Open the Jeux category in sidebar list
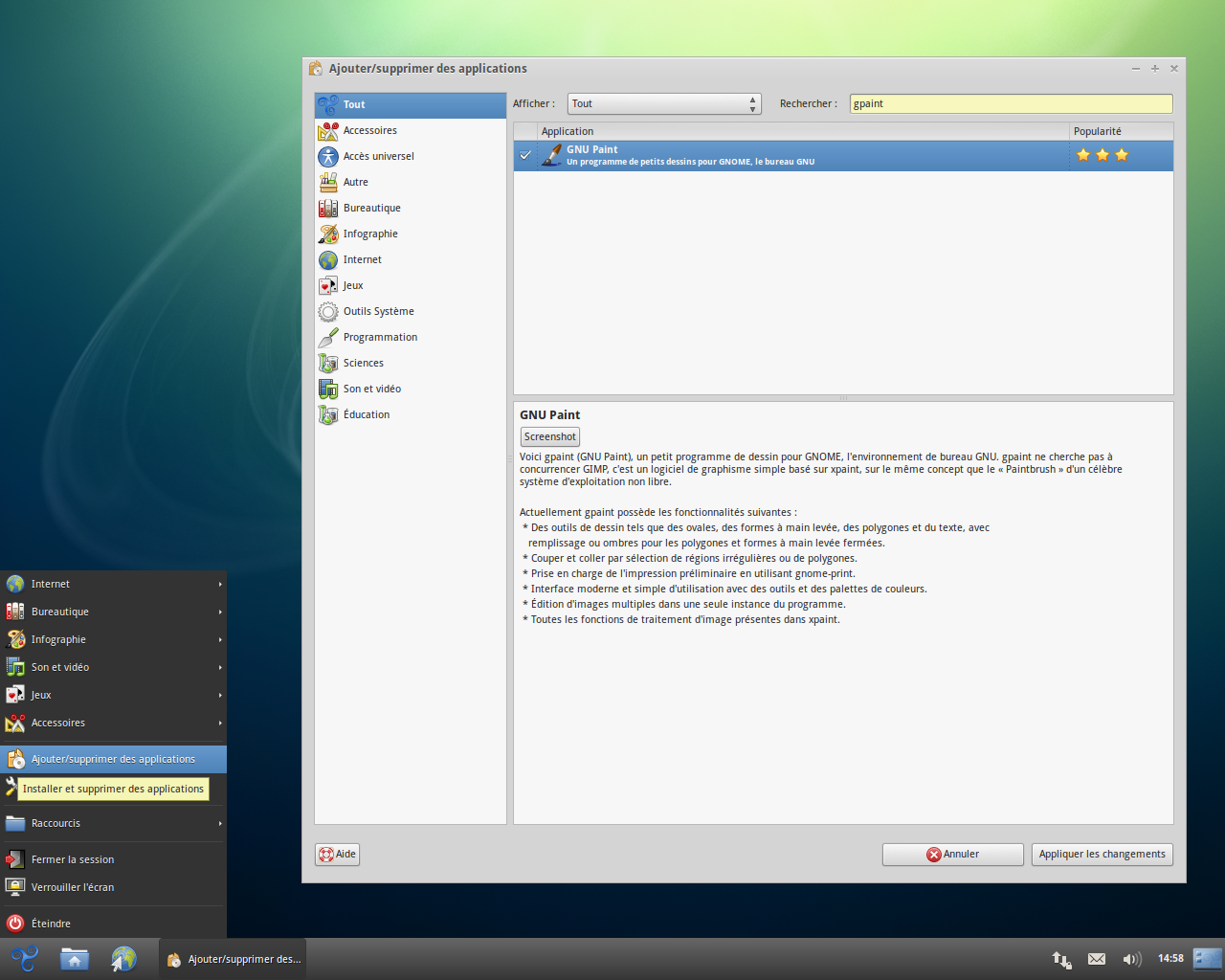 tap(353, 286)
